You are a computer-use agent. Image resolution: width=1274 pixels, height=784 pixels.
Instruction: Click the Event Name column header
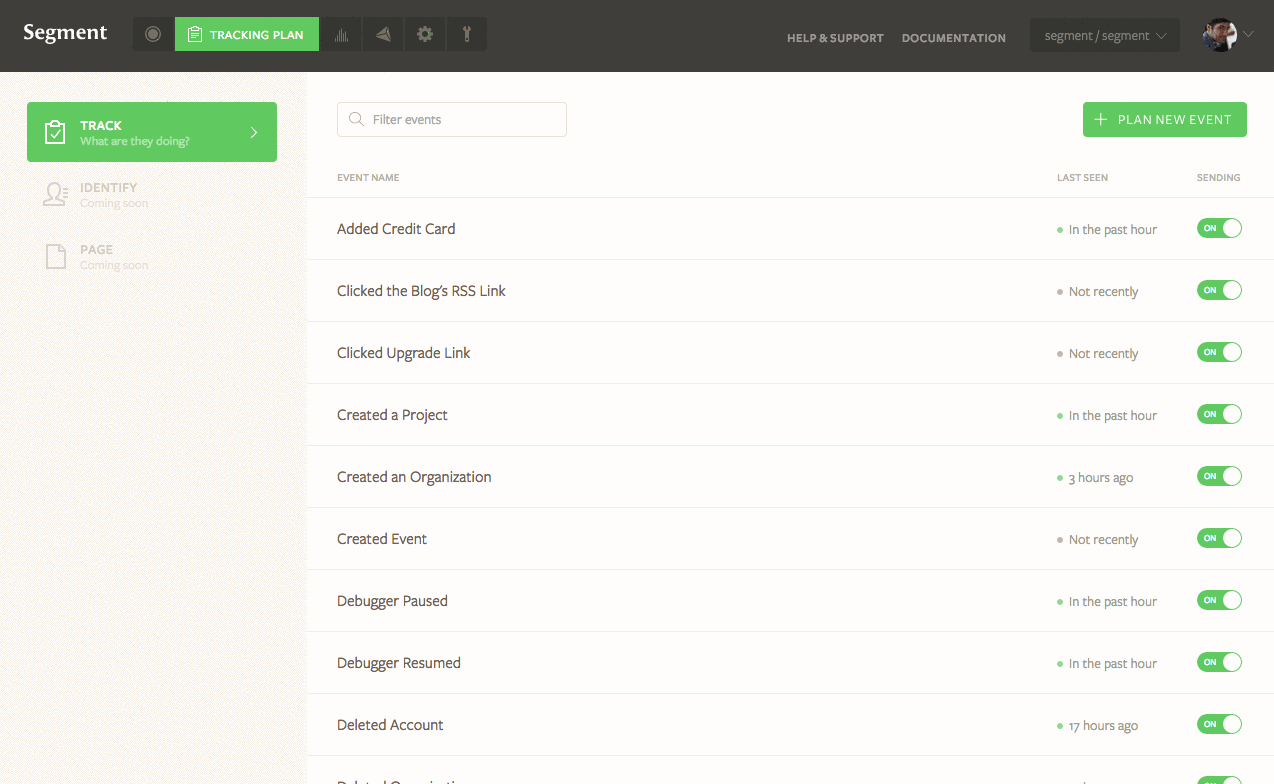click(x=368, y=178)
